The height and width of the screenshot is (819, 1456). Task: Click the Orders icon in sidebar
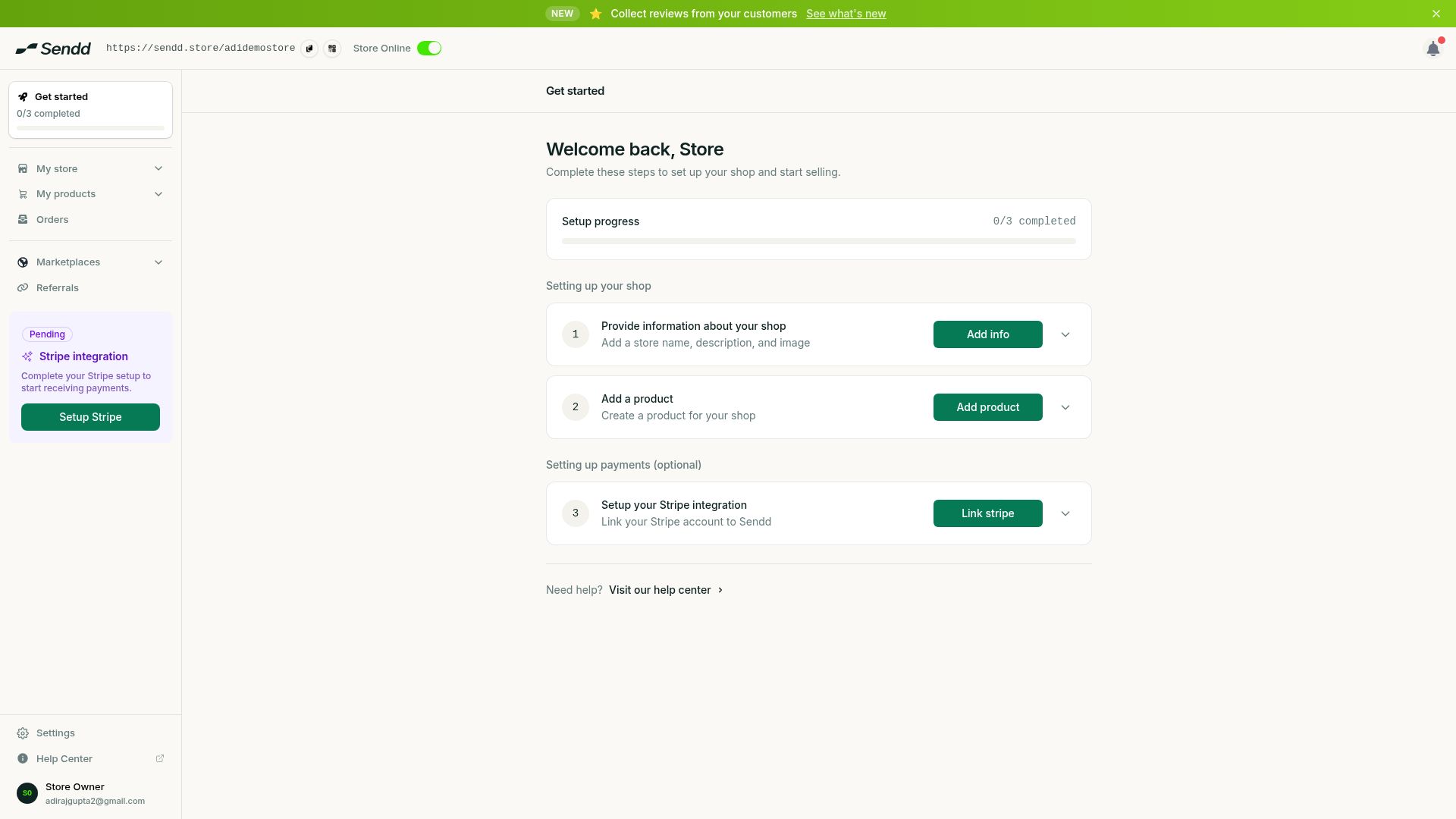23,220
